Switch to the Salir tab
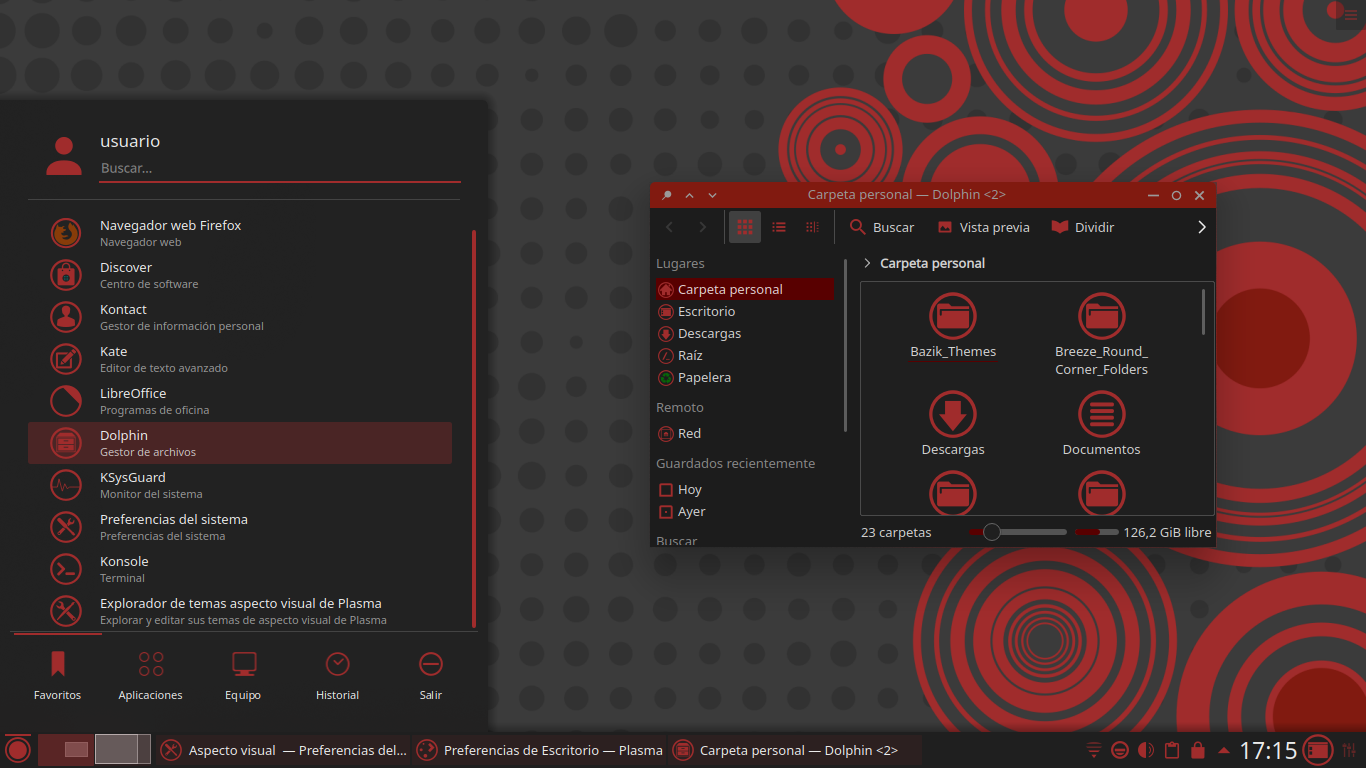The image size is (1366, 768). [431, 675]
